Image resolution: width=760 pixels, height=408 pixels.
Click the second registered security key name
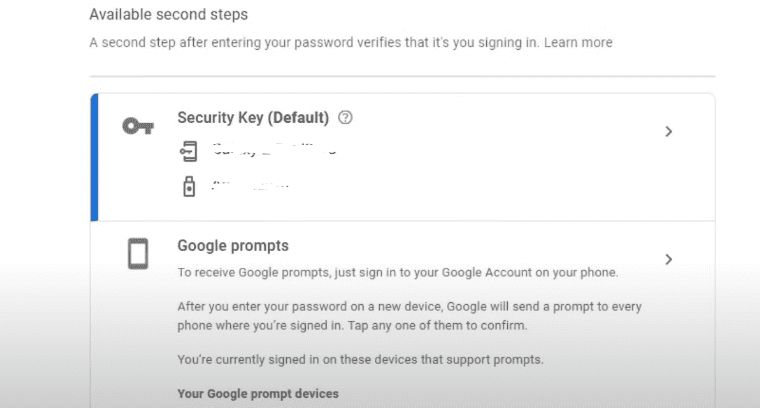pos(250,186)
